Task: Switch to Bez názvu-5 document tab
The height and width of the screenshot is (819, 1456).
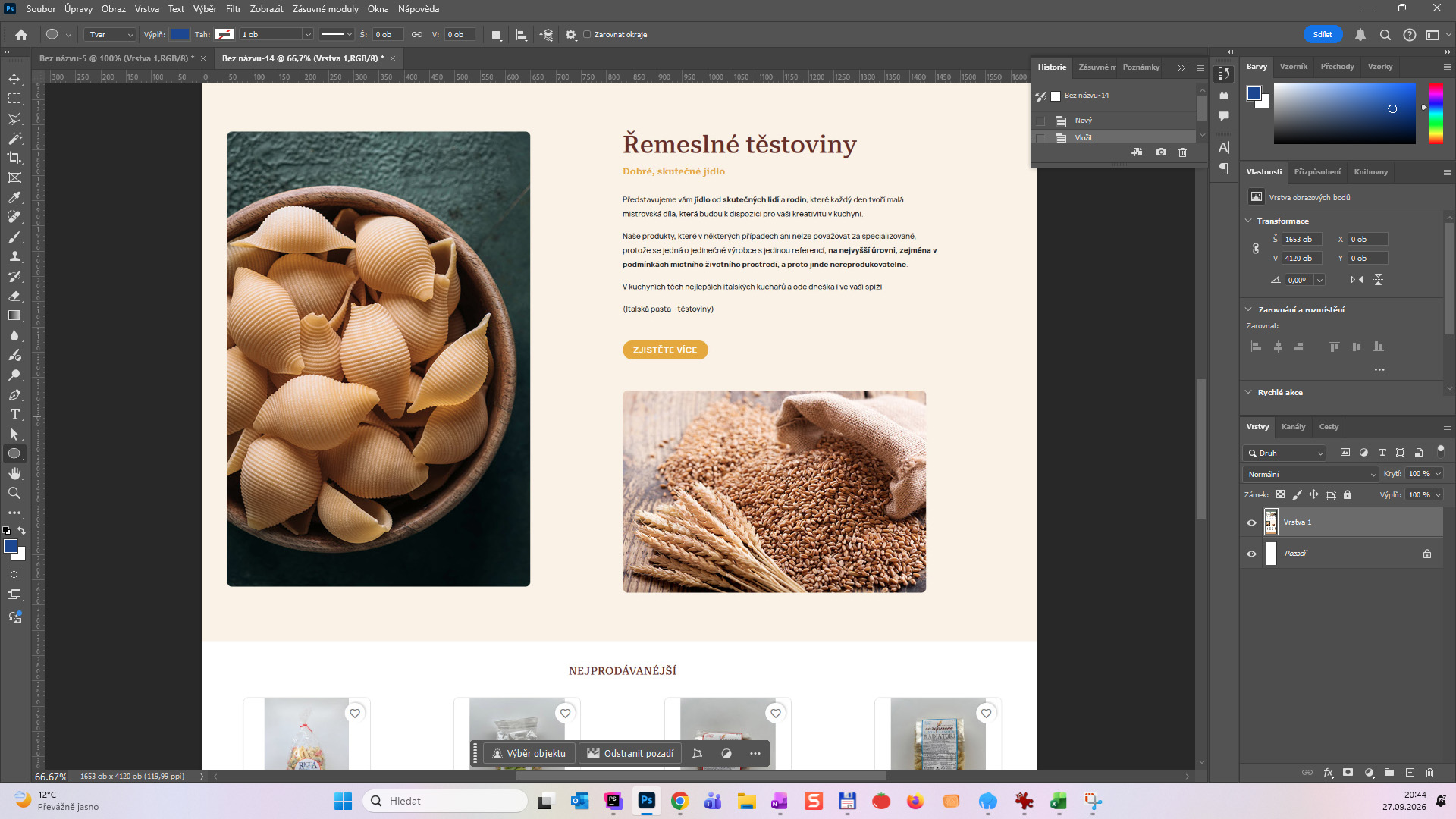Action: click(x=116, y=58)
